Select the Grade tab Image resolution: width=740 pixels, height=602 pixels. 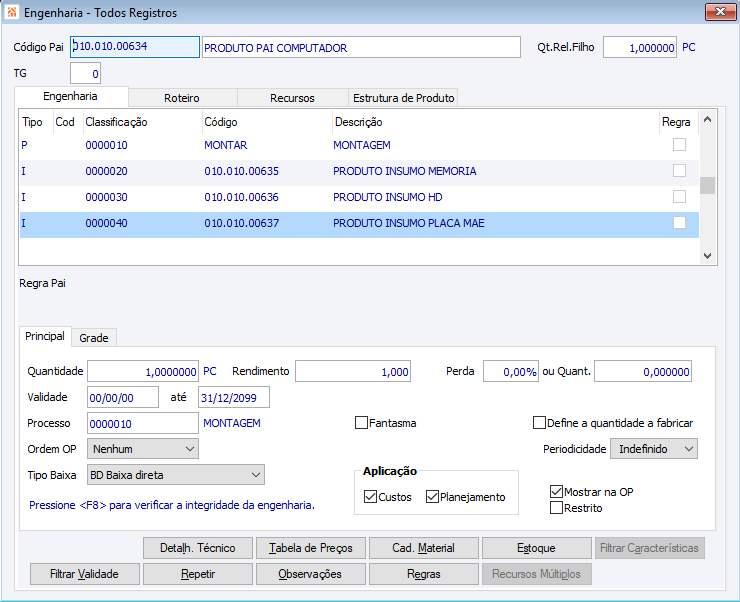(x=94, y=338)
